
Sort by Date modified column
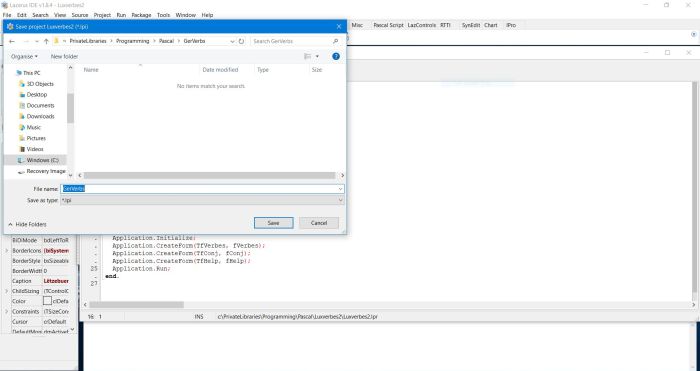click(x=220, y=70)
